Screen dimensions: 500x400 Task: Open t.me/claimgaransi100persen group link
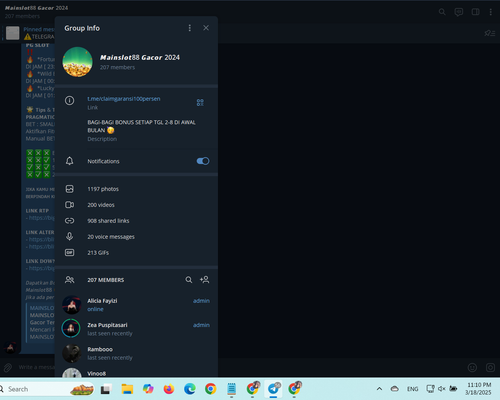(x=124, y=99)
